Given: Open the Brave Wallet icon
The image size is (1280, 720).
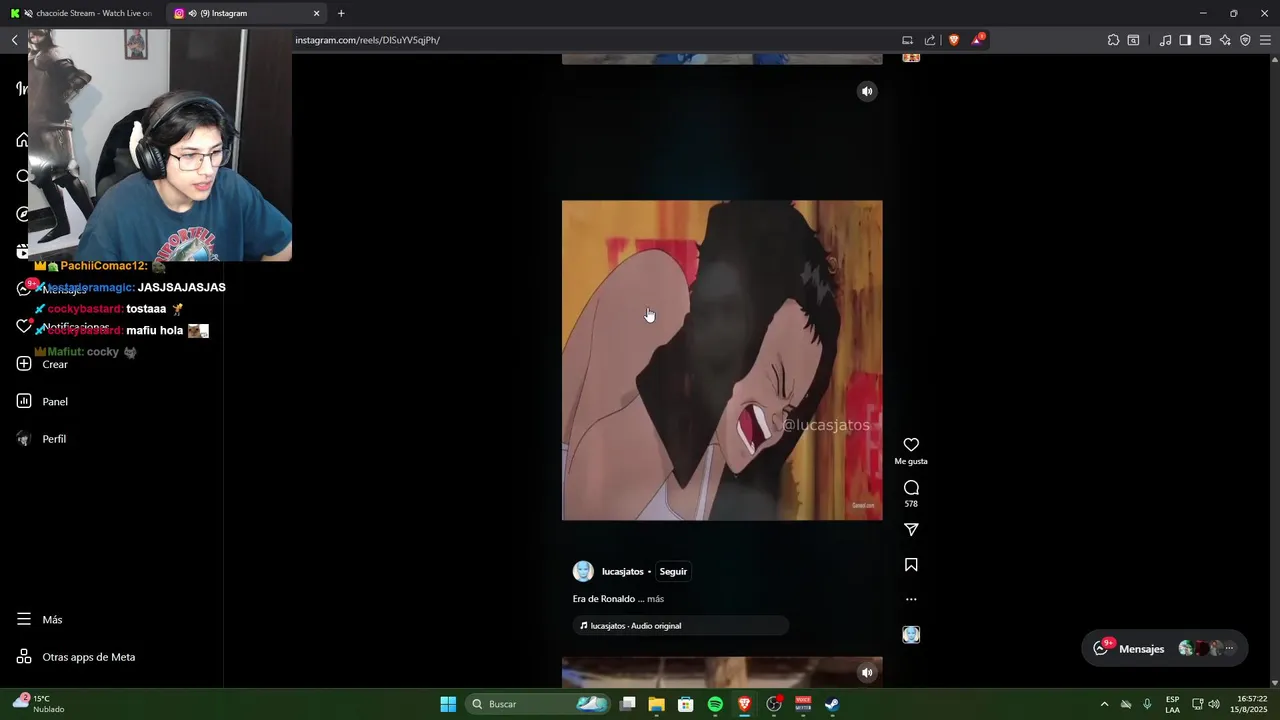Looking at the screenshot, I should [1205, 40].
